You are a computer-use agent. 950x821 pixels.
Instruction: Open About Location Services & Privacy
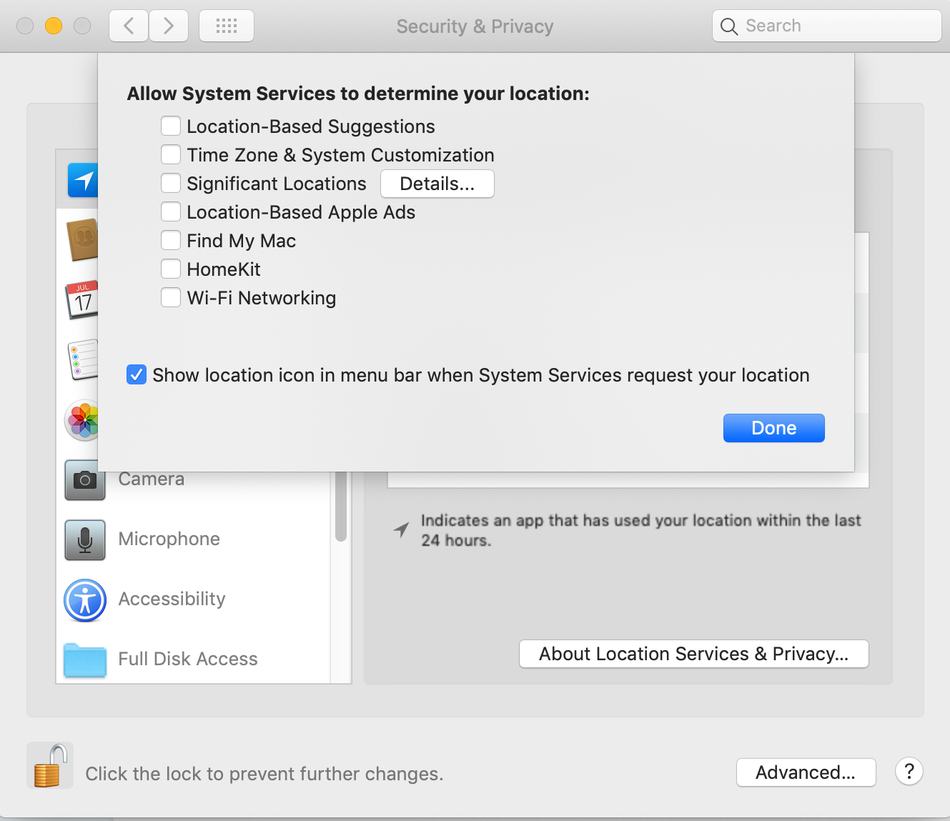pyautogui.click(x=694, y=654)
